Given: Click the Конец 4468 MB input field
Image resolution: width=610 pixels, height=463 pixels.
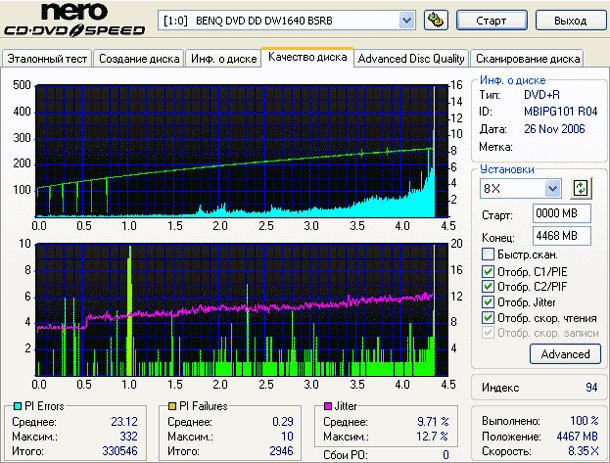Looking at the screenshot, I should (x=556, y=236).
